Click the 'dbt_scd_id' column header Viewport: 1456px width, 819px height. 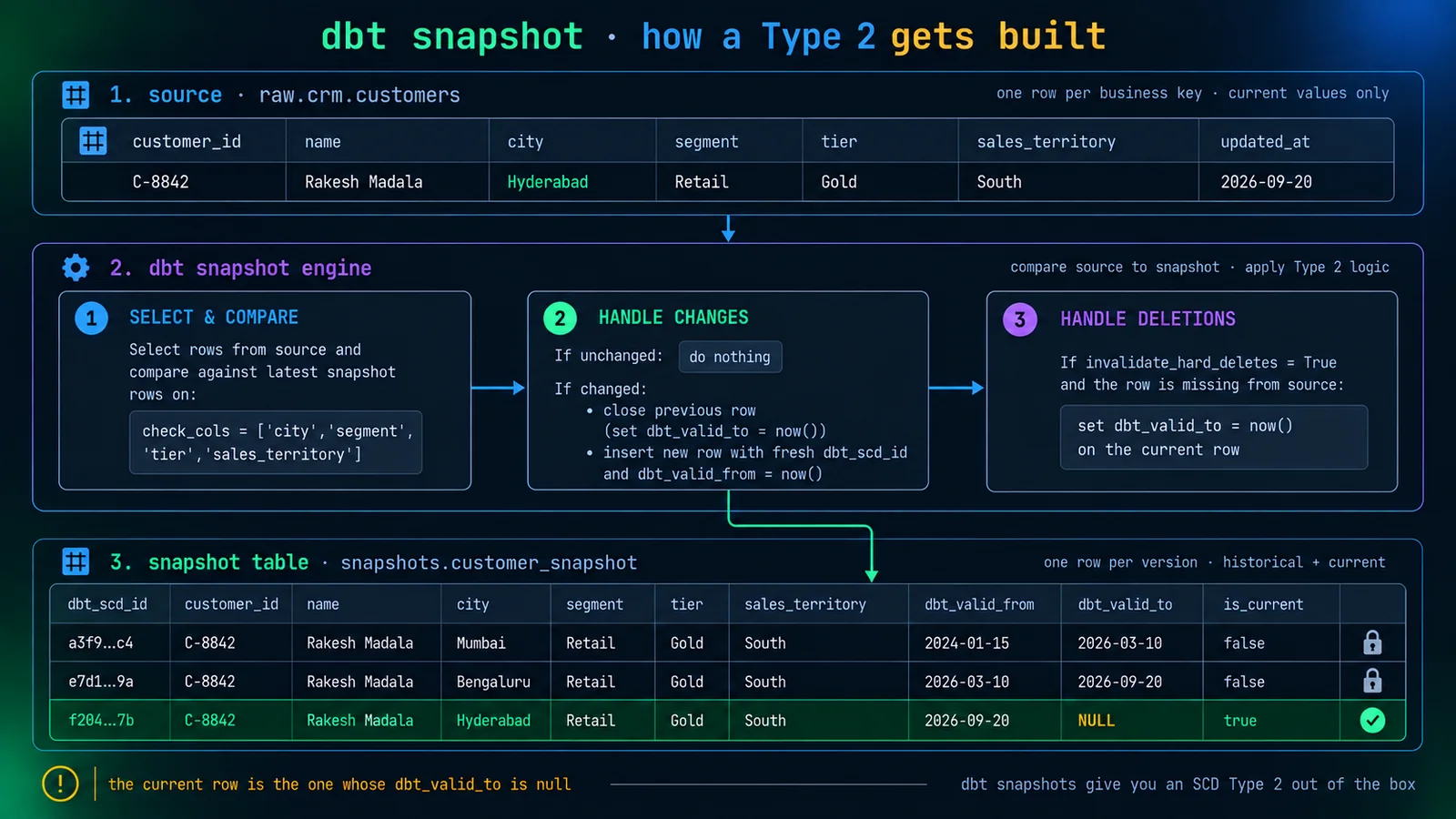(x=107, y=604)
